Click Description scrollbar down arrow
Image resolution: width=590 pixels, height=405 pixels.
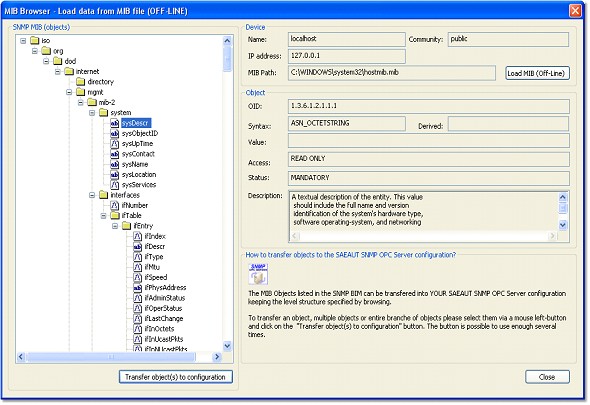point(563,225)
